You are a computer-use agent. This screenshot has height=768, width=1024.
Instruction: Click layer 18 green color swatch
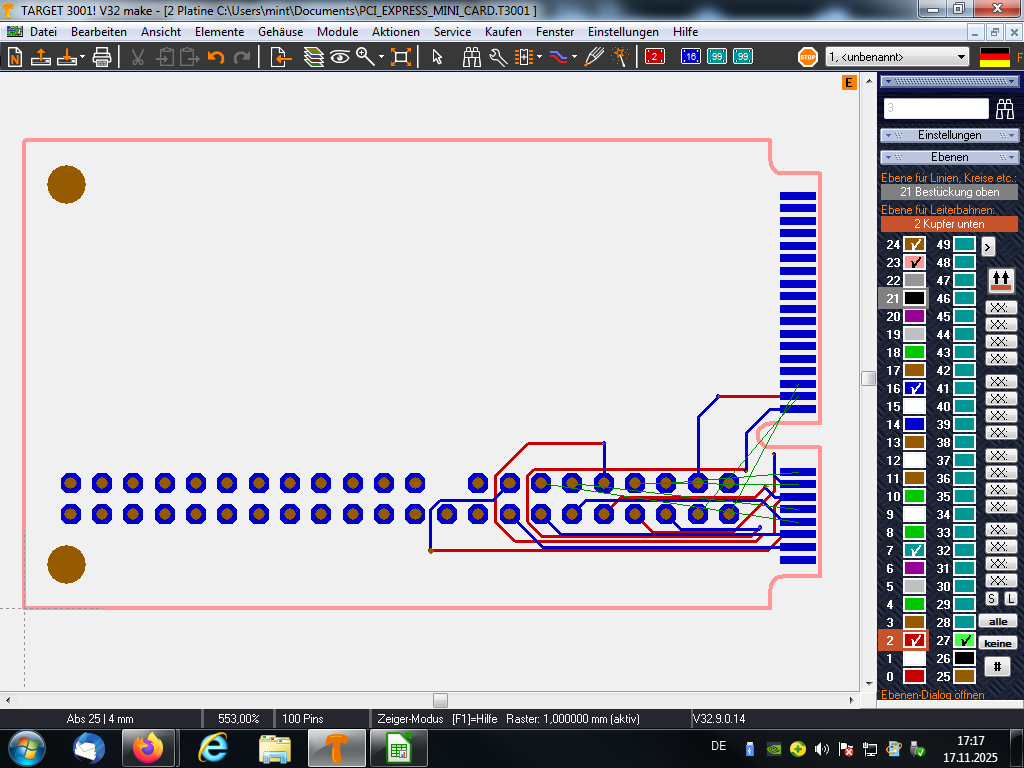point(914,353)
